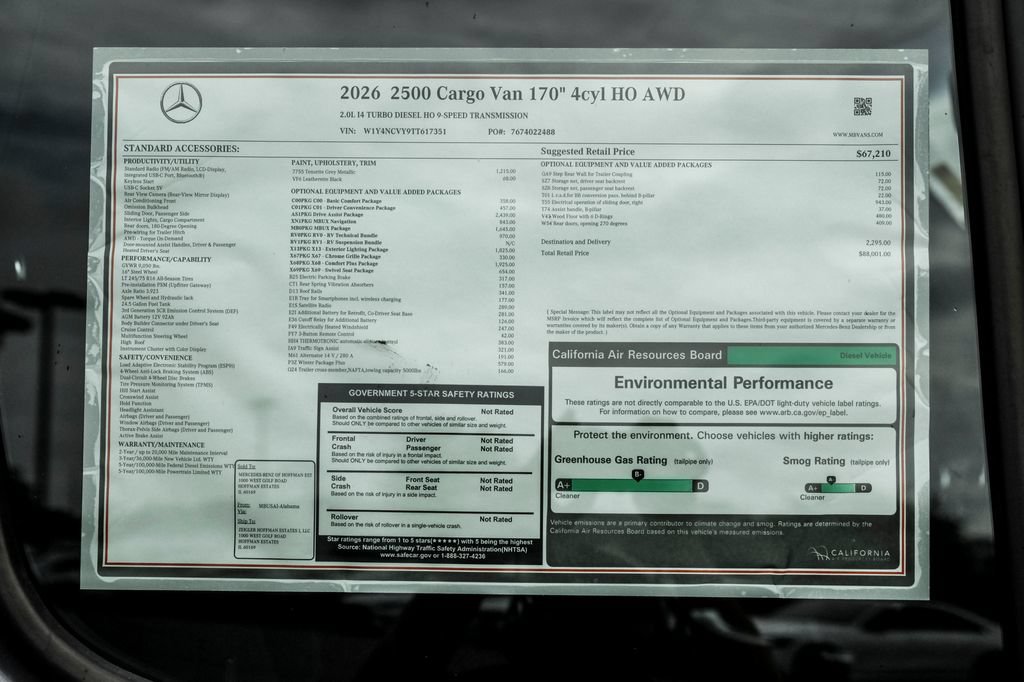
Task: Click the VIN number W1Y4NCVY9TT617351
Action: click(x=405, y=131)
